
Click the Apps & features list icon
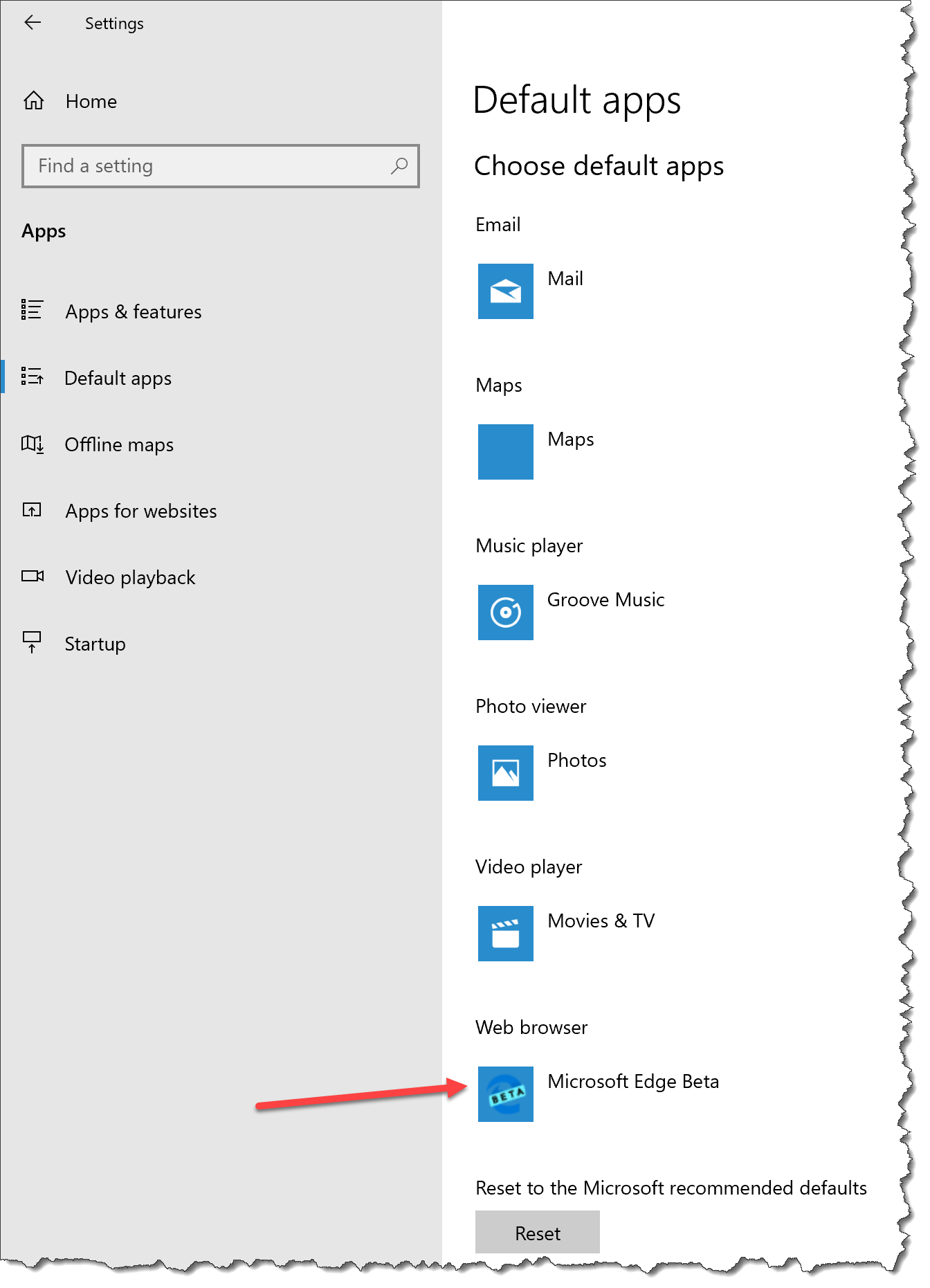32,310
